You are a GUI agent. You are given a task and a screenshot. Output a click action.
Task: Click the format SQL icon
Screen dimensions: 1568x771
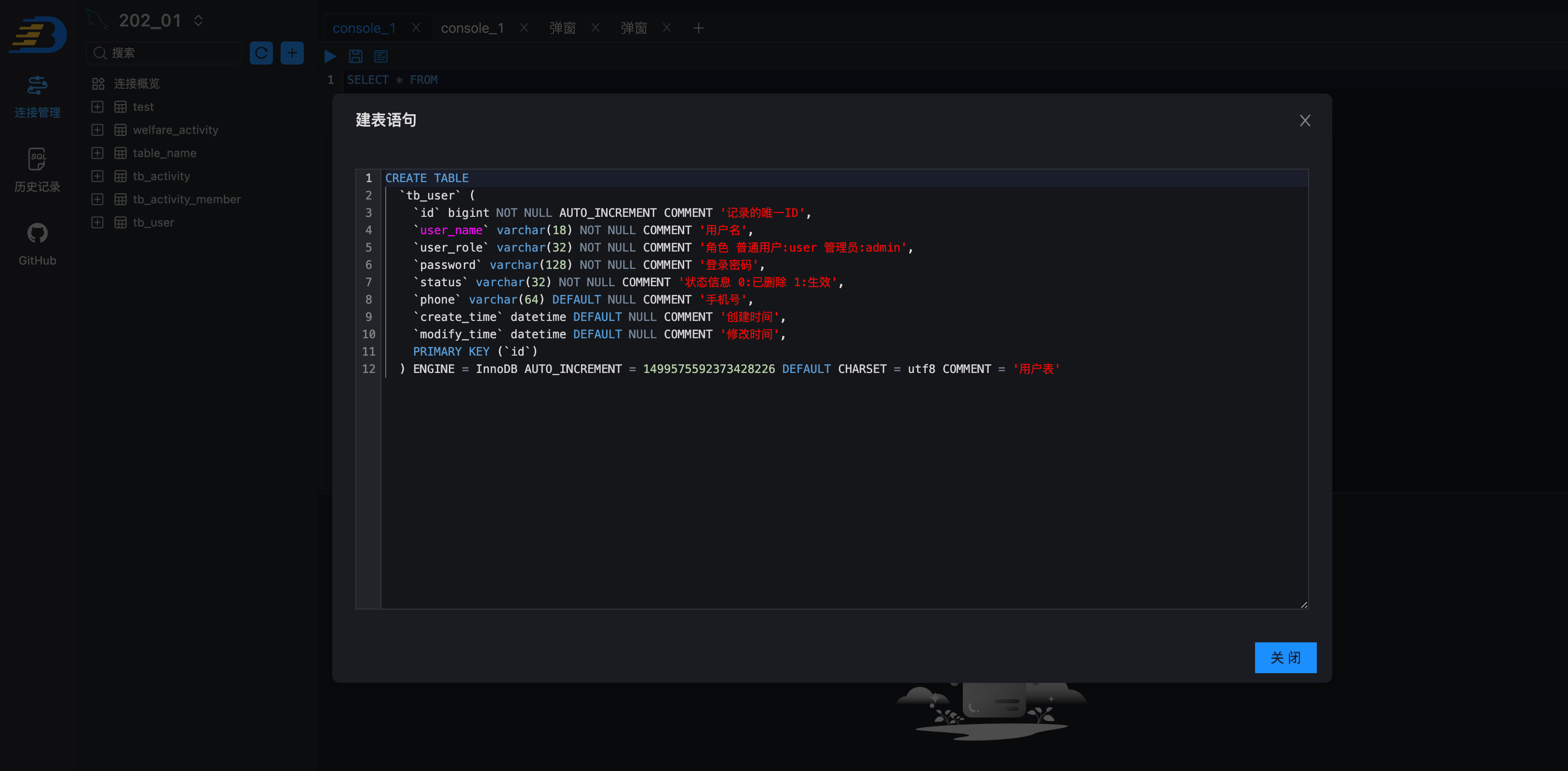click(381, 56)
